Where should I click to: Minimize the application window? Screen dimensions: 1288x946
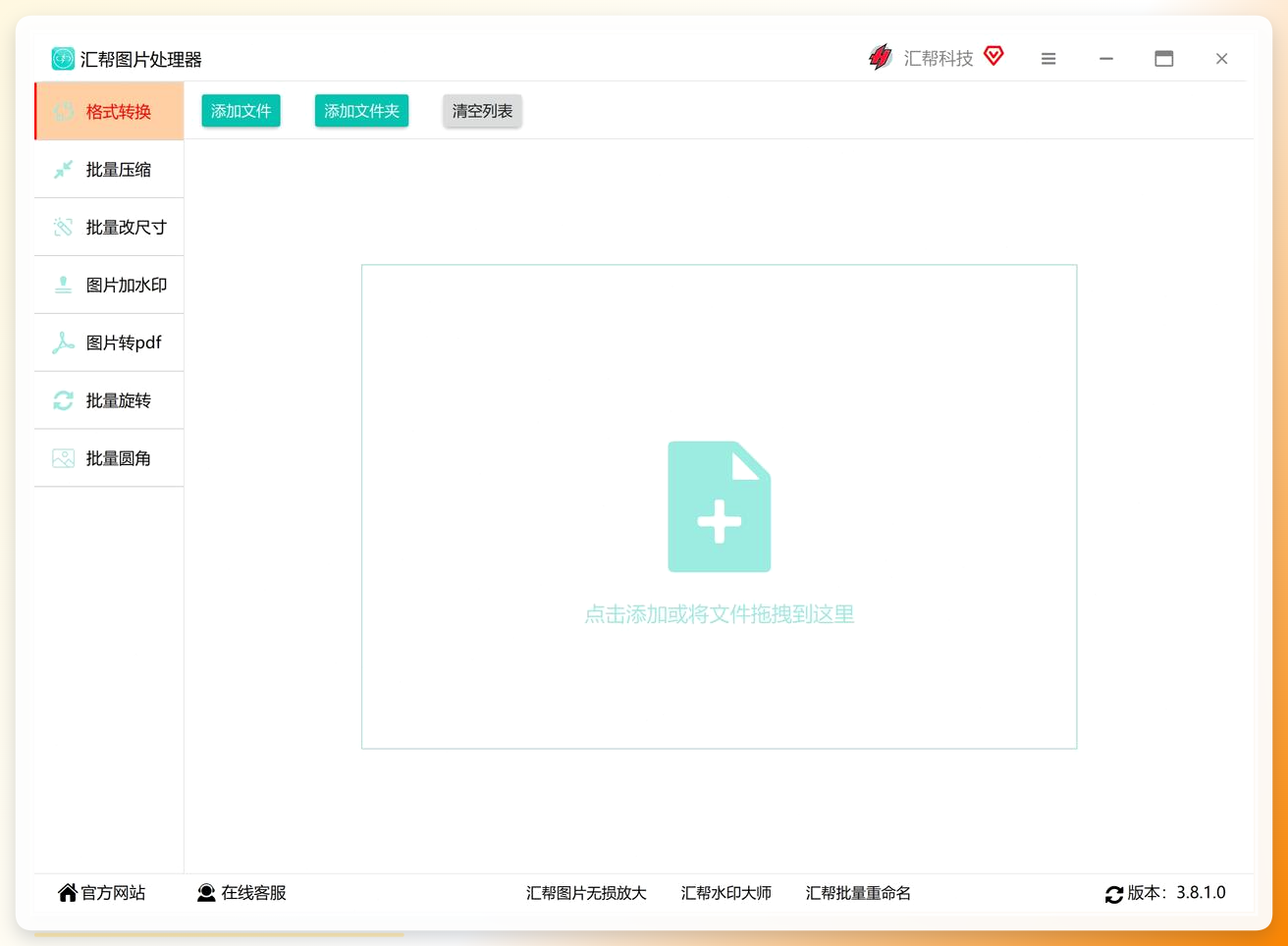pyautogui.click(x=1106, y=59)
